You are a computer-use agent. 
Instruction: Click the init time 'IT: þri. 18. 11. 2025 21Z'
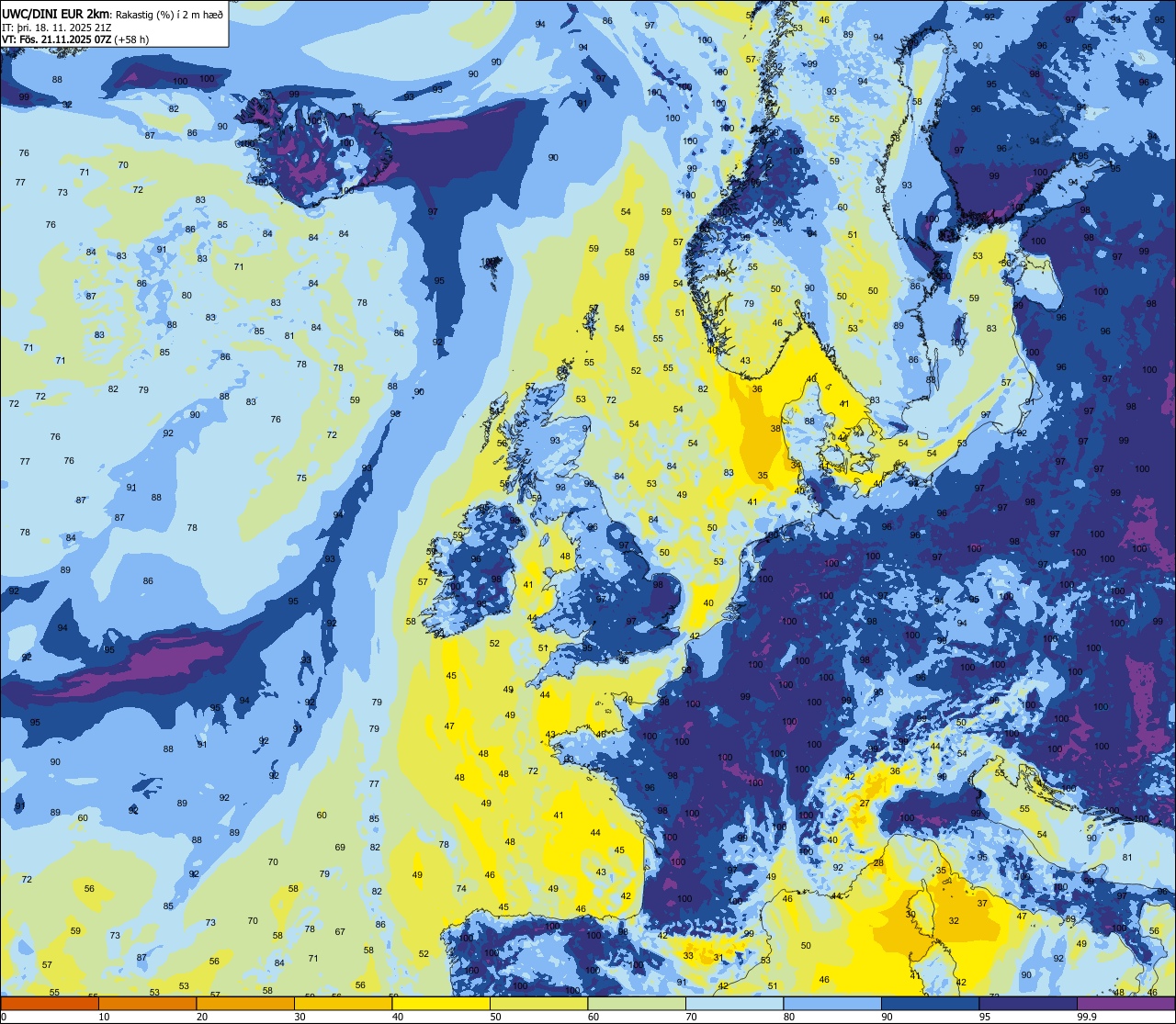pyautogui.click(x=57, y=28)
